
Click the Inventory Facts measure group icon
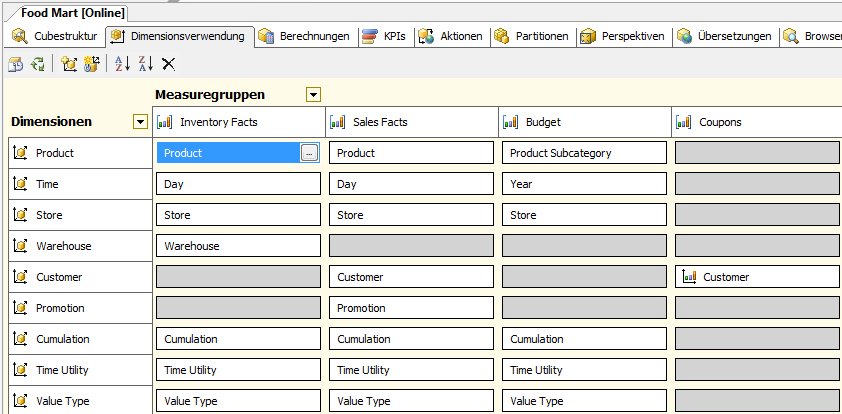164,122
